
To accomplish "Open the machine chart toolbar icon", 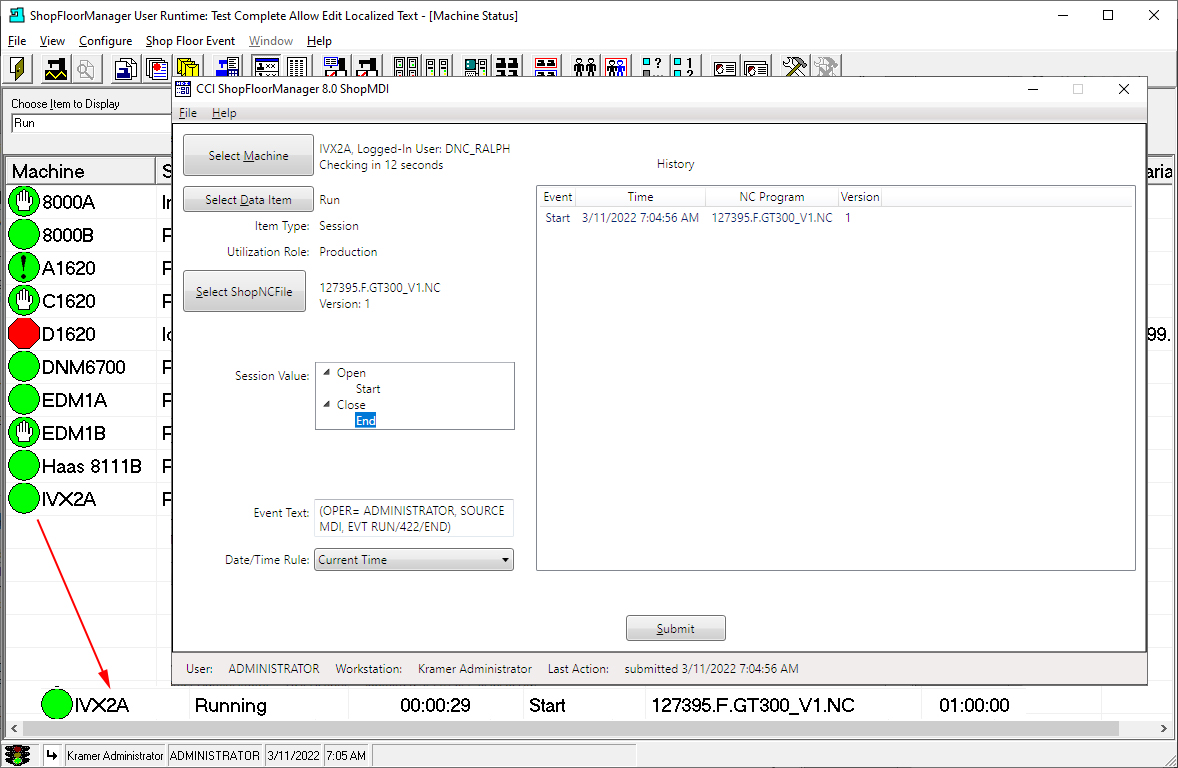I will click(56, 68).
